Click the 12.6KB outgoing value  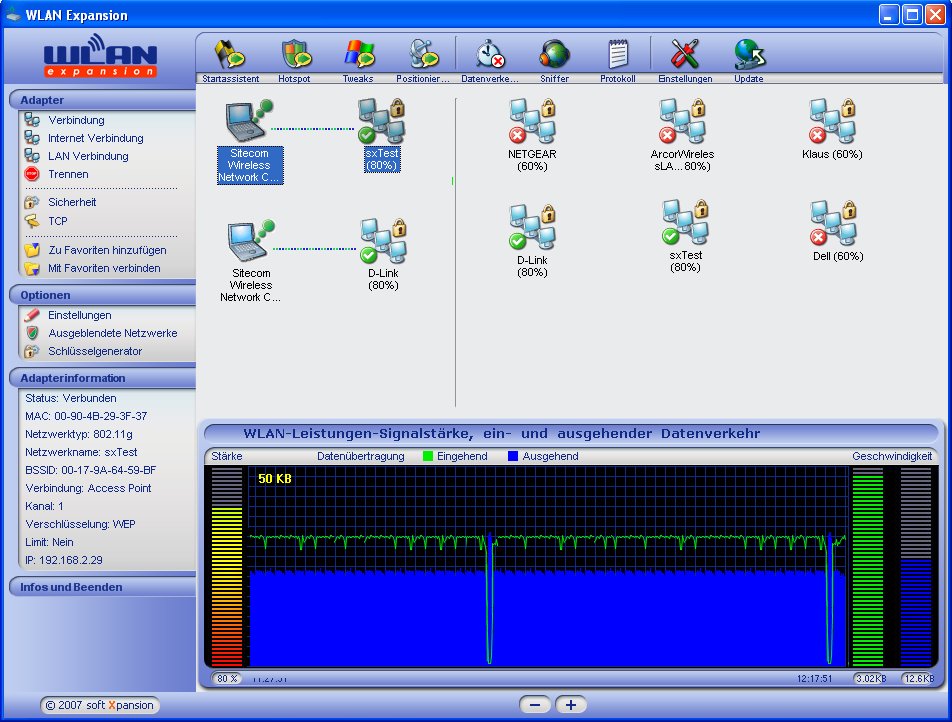click(x=919, y=678)
